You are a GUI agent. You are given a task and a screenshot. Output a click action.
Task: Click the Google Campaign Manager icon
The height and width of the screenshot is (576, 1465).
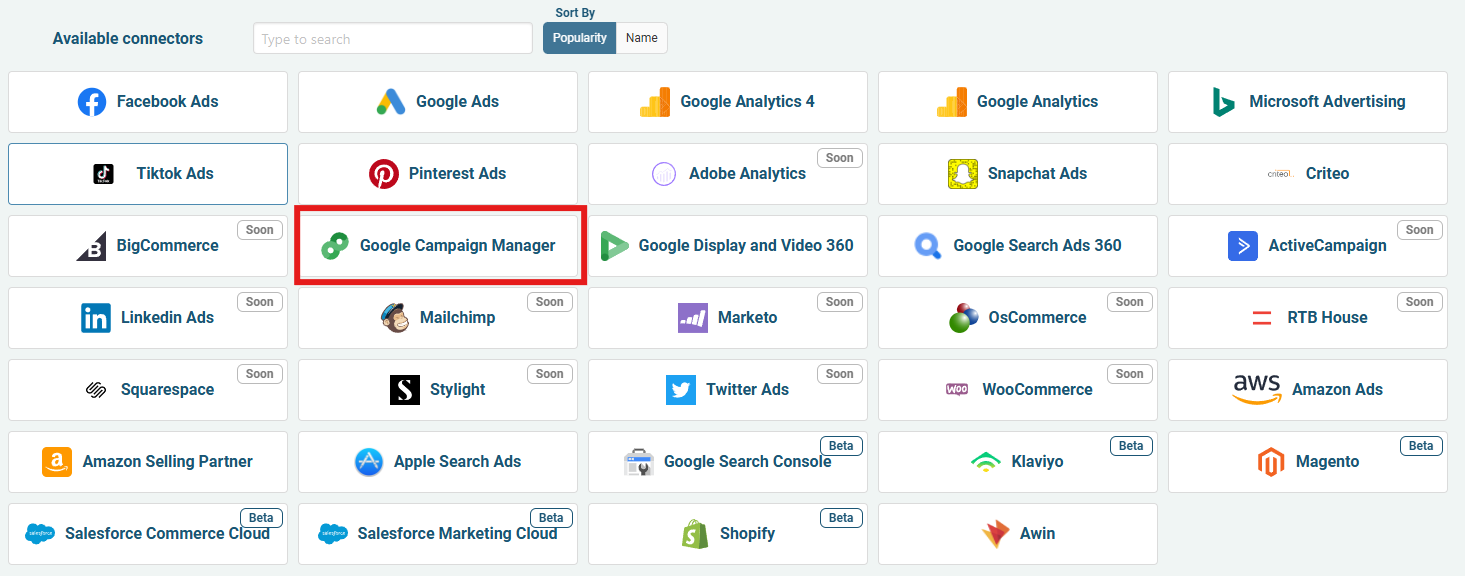point(335,246)
